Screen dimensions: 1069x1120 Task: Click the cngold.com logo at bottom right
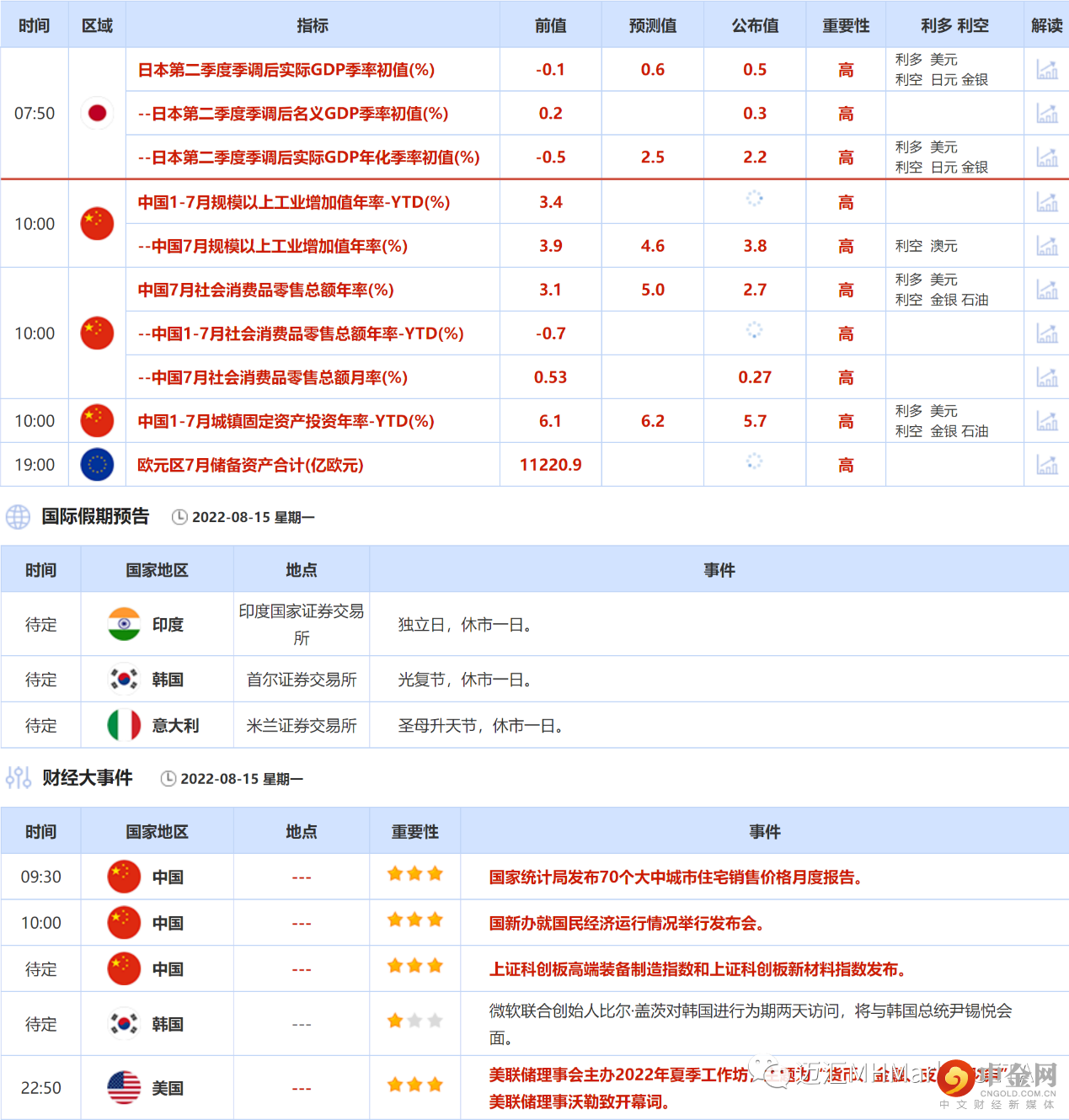(954, 1079)
